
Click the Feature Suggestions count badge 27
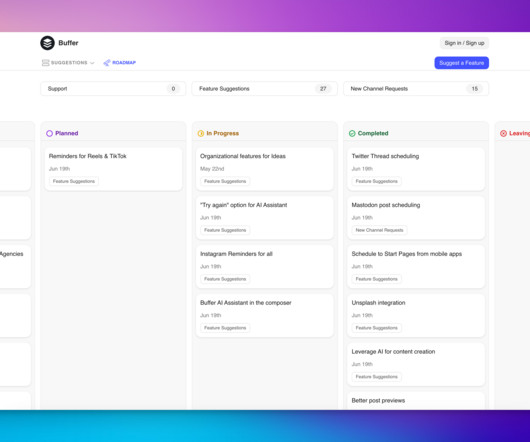323,89
